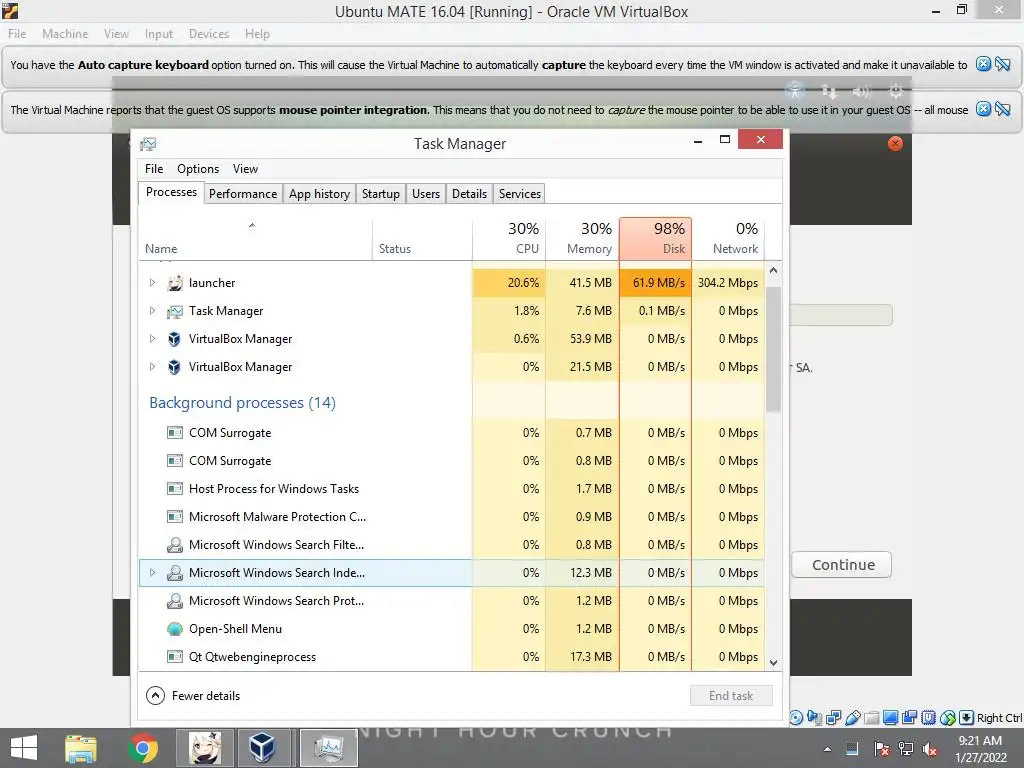1024x768 pixels.
Task: Sort processes by the Network column
Action: click(x=728, y=238)
